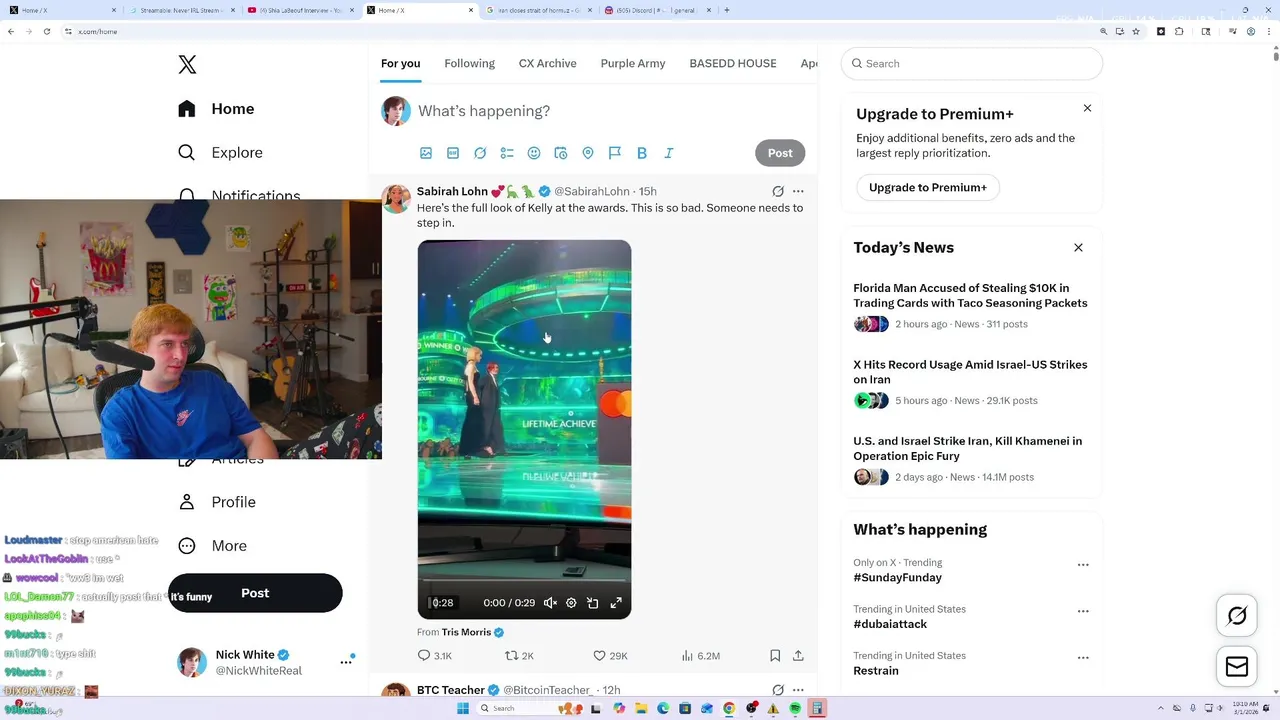This screenshot has width=1280, height=720.
Task: Expand the video to fullscreen
Action: [616, 603]
